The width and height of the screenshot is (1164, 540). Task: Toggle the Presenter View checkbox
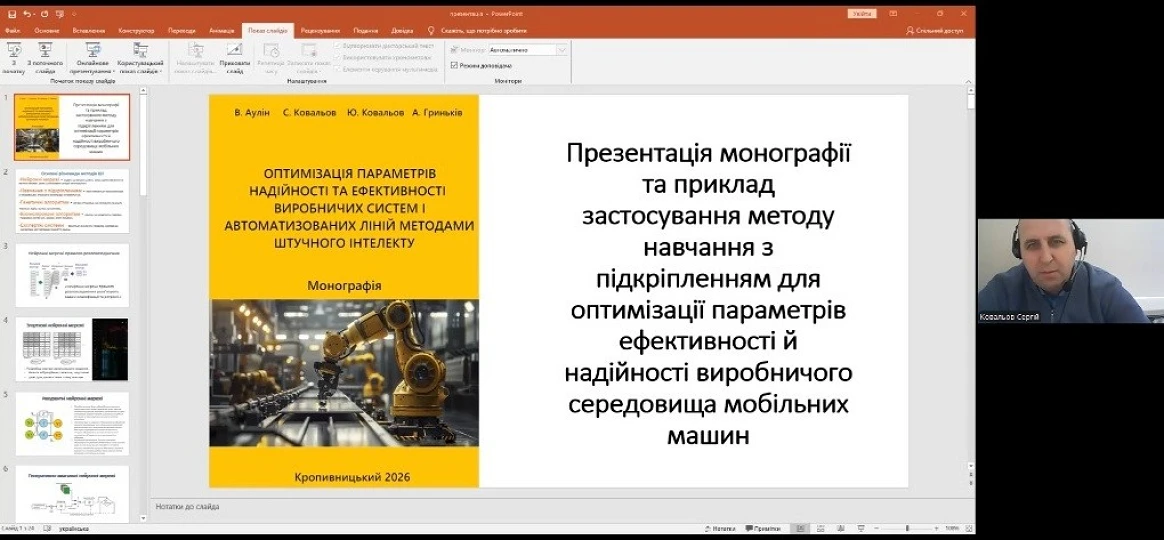click(455, 65)
